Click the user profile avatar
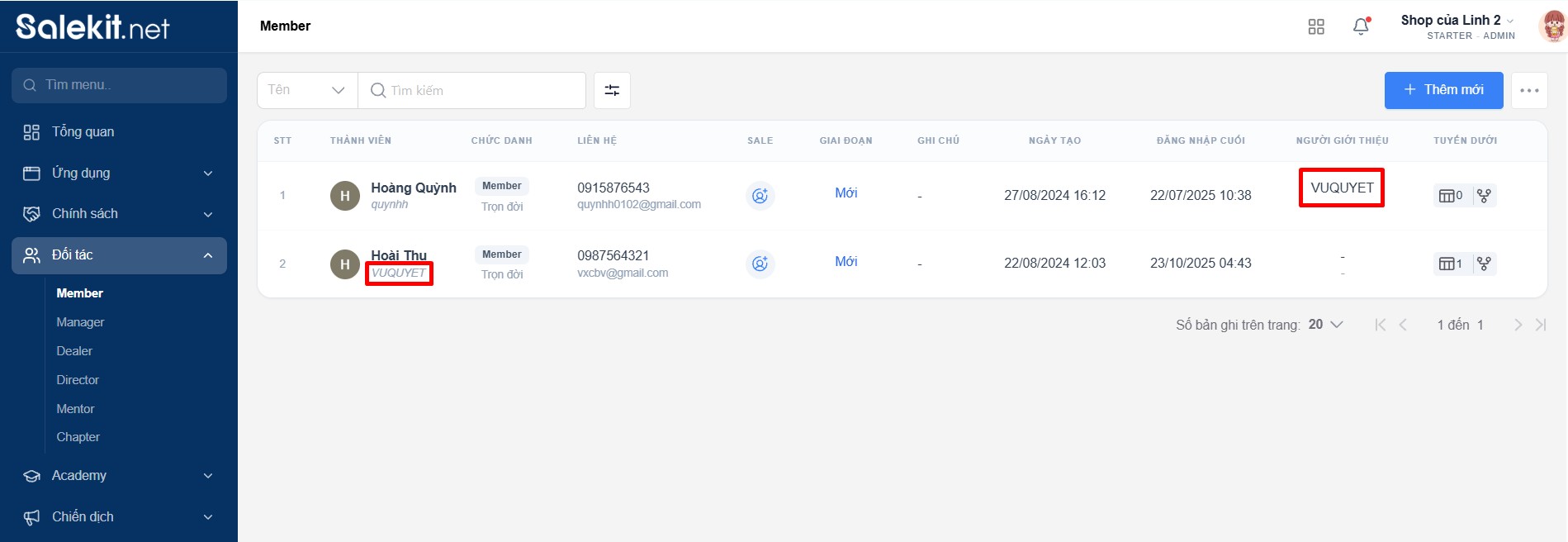 tap(1553, 26)
